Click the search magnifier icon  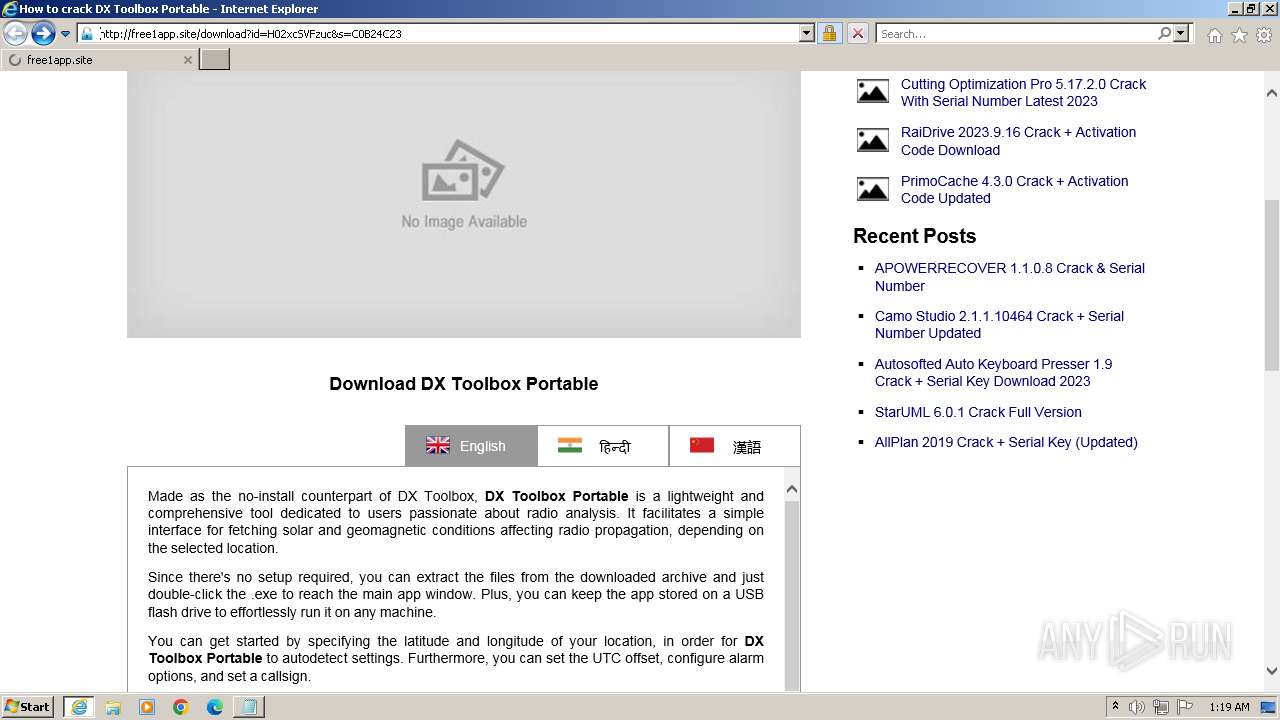pyautogui.click(x=1164, y=33)
